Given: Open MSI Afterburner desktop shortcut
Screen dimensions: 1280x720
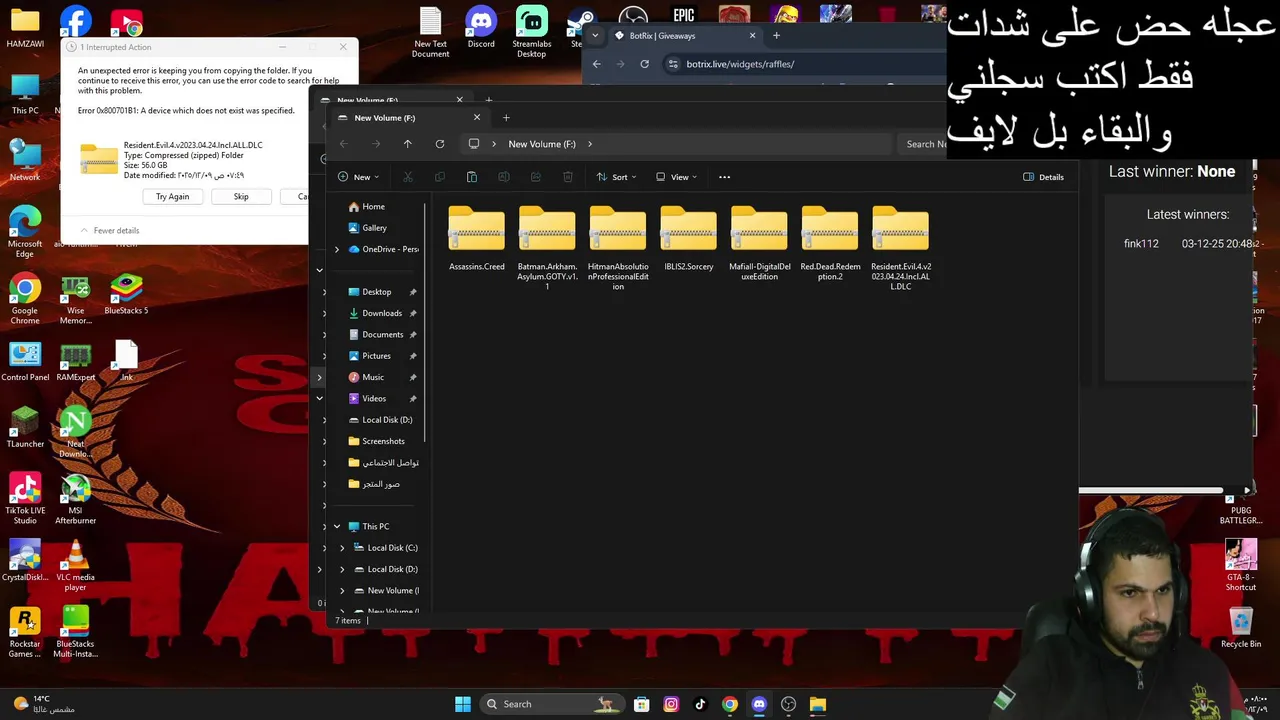Looking at the screenshot, I should [x=75, y=500].
